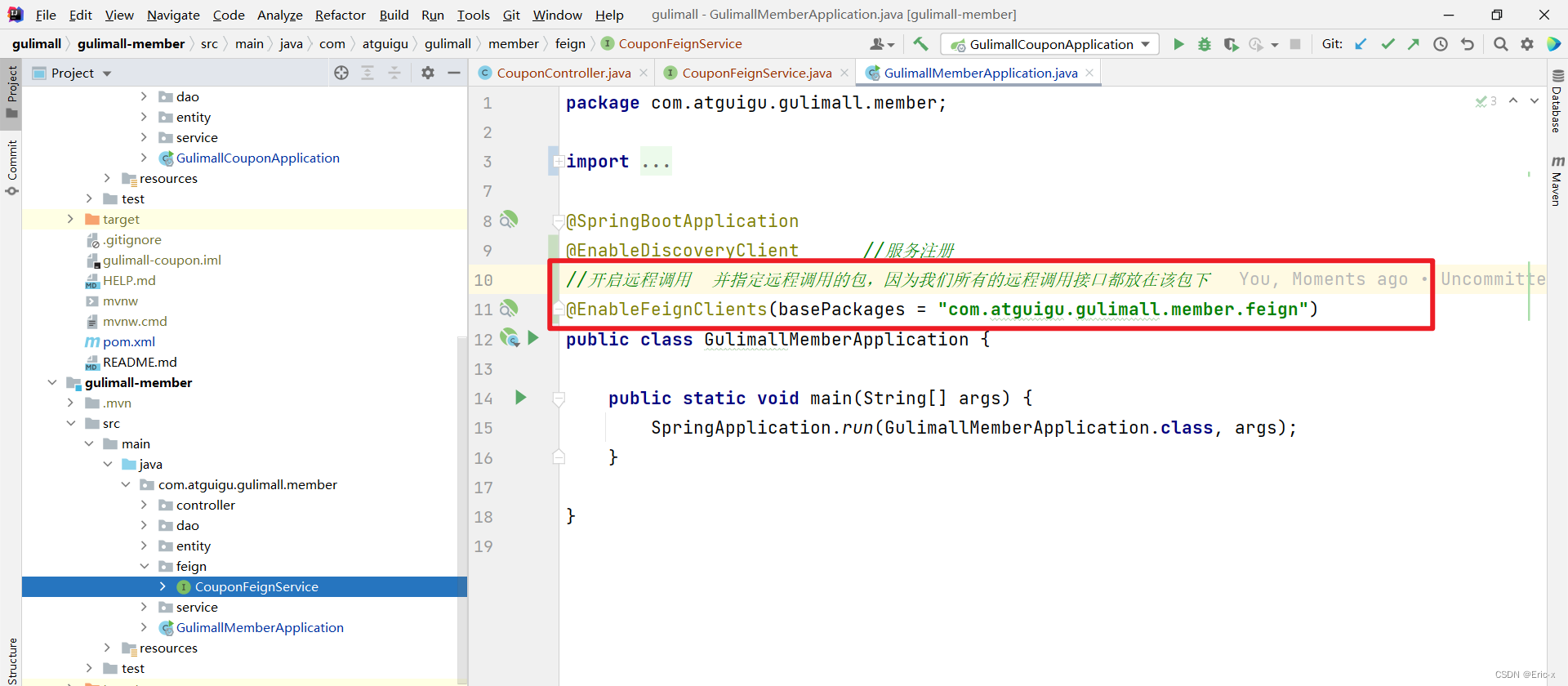The height and width of the screenshot is (686, 1568).
Task: Select .gitignore in the project tree
Action: [x=131, y=239]
